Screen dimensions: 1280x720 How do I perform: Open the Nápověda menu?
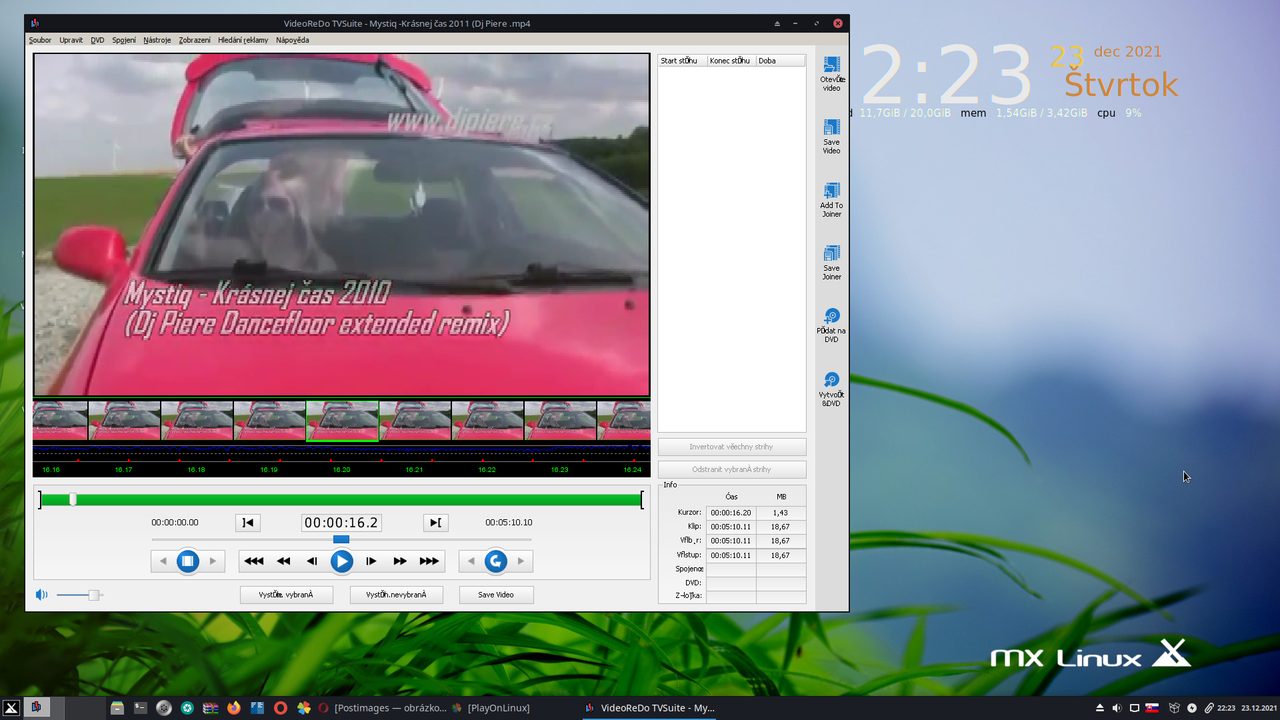(x=293, y=40)
